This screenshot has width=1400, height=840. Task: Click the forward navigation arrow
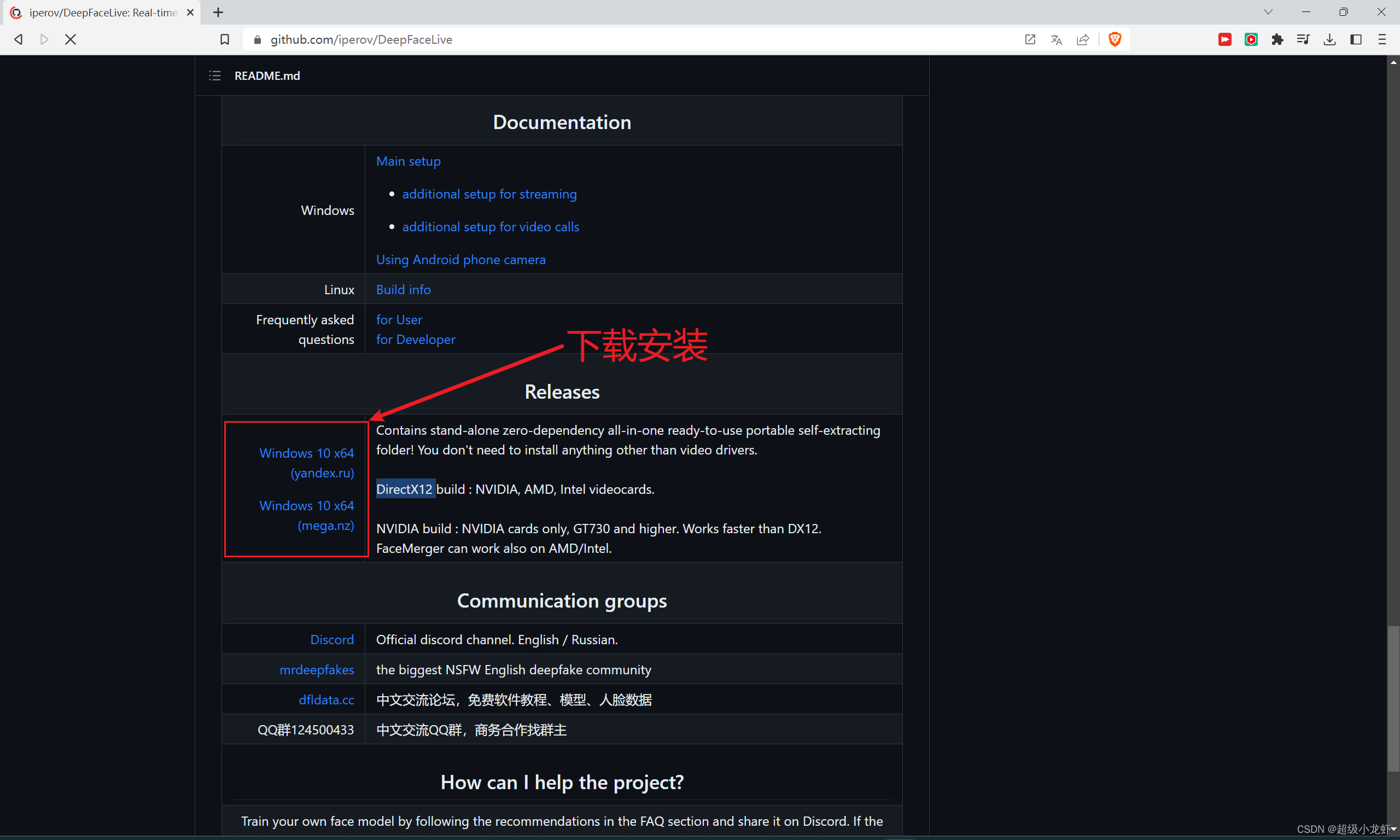coord(44,39)
